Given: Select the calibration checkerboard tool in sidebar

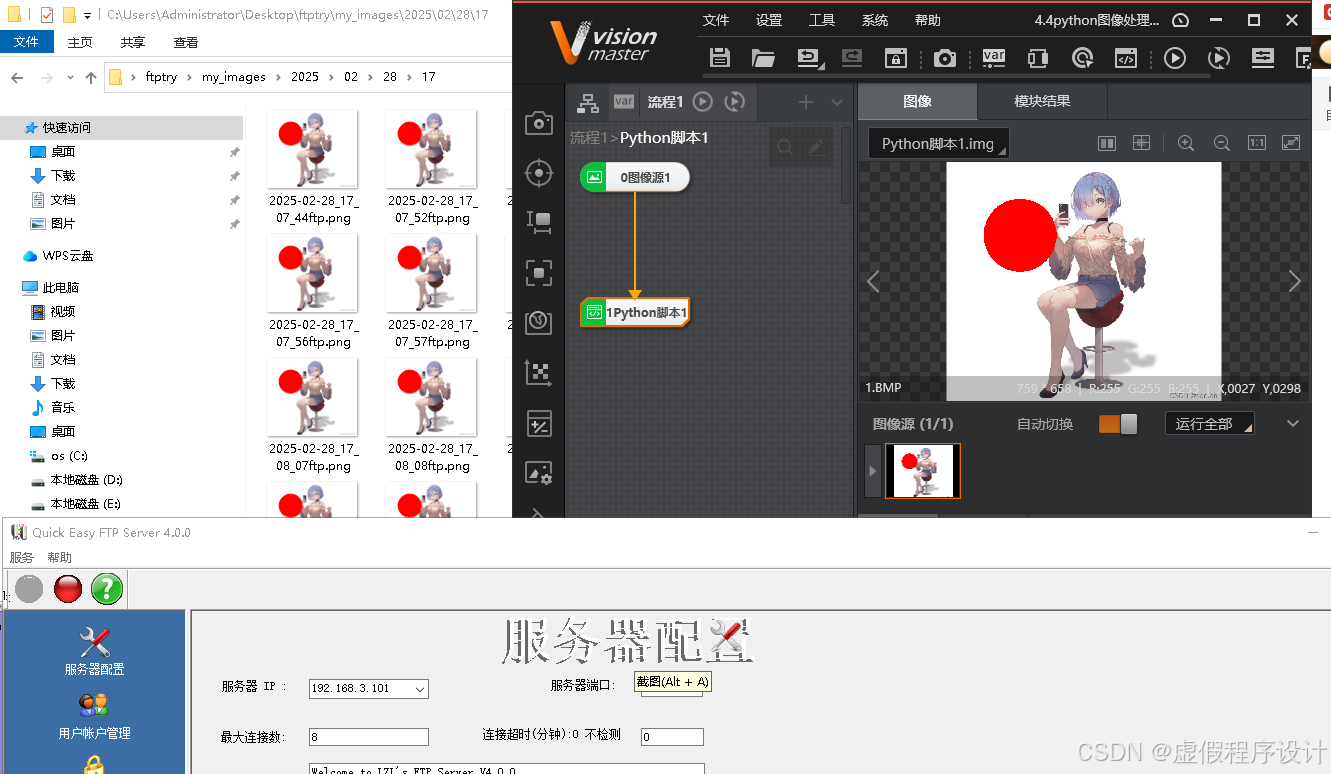Looking at the screenshot, I should 539,373.
